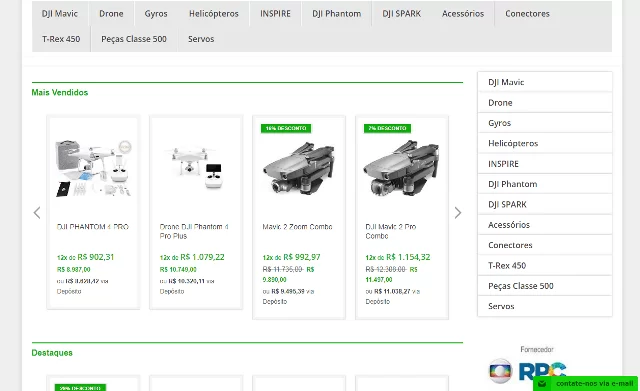Open INSPIRE in the top menu
This screenshot has width=640, height=391.
point(276,13)
